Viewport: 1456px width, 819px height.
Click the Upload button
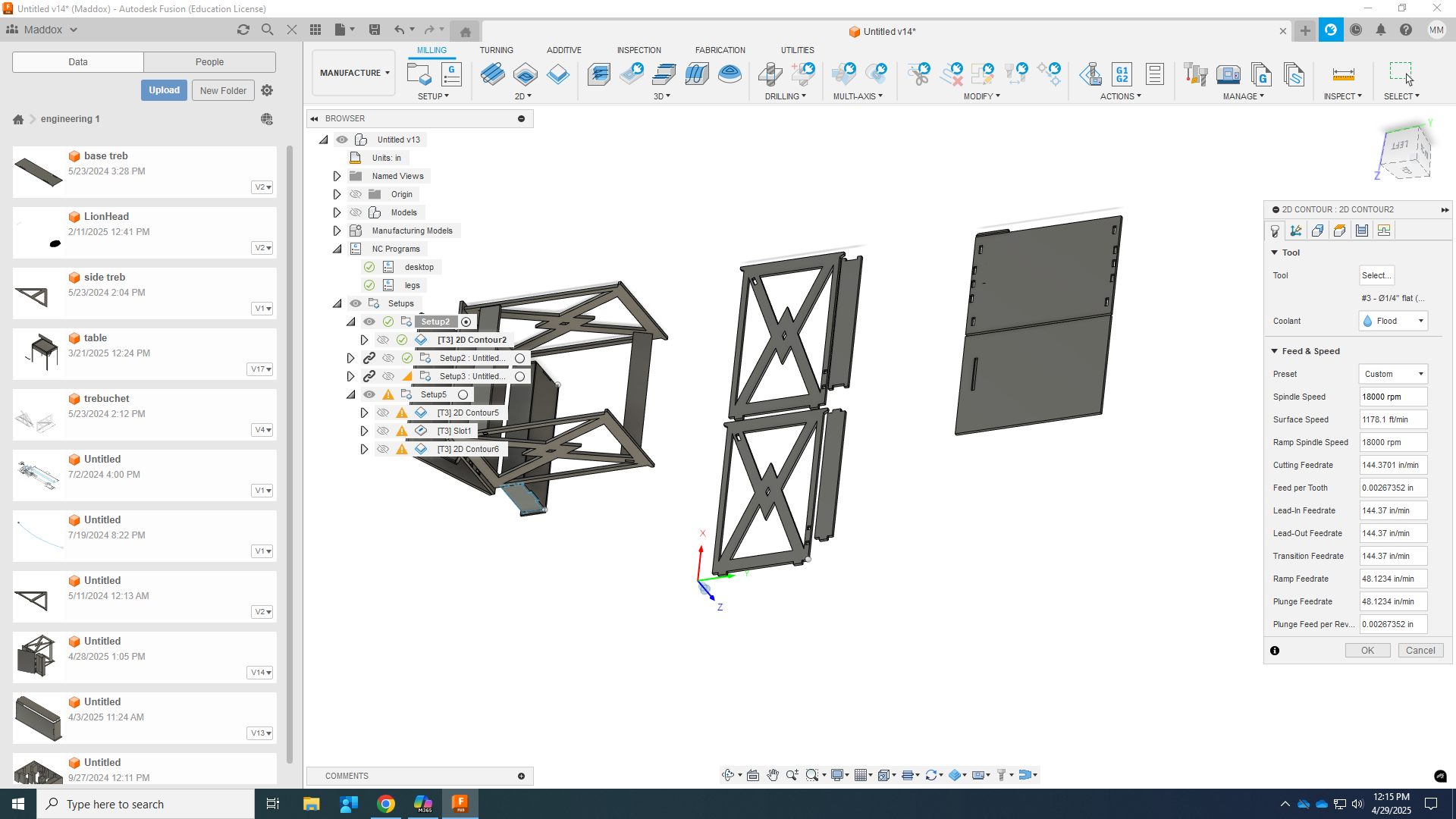click(164, 90)
